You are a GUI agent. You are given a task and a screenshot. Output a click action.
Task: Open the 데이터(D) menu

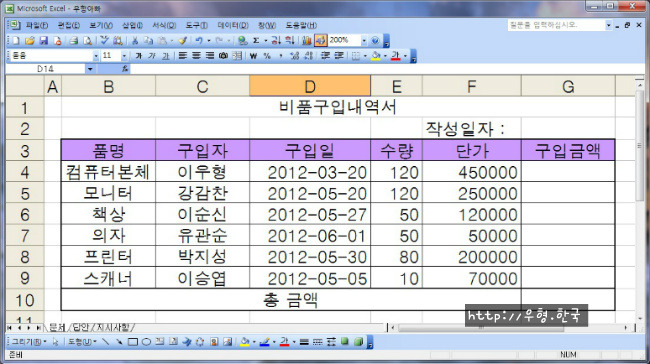pyautogui.click(x=233, y=25)
